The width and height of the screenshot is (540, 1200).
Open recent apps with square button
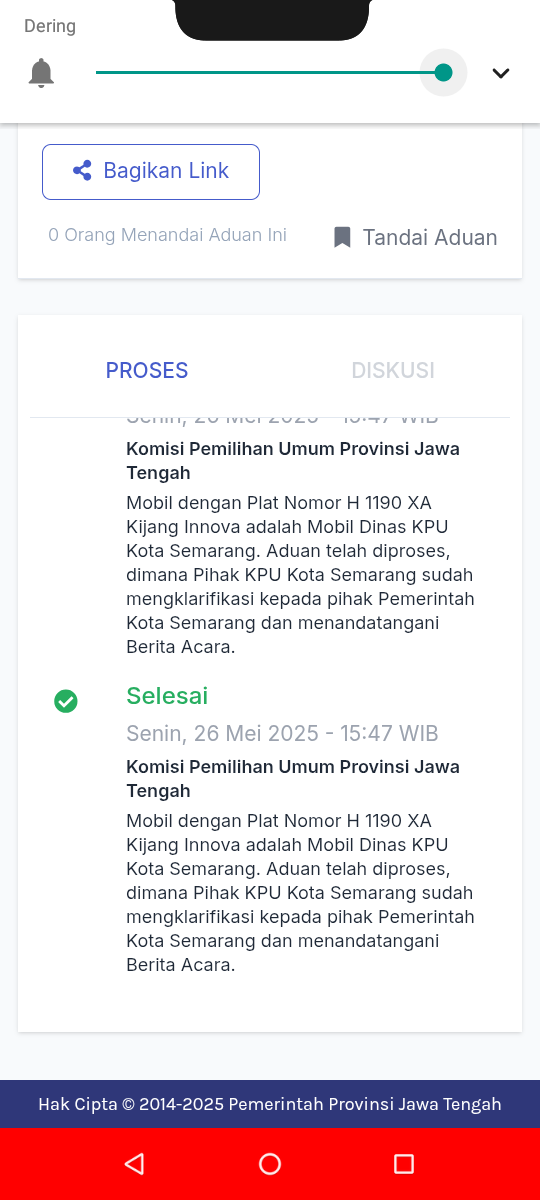[404, 1163]
